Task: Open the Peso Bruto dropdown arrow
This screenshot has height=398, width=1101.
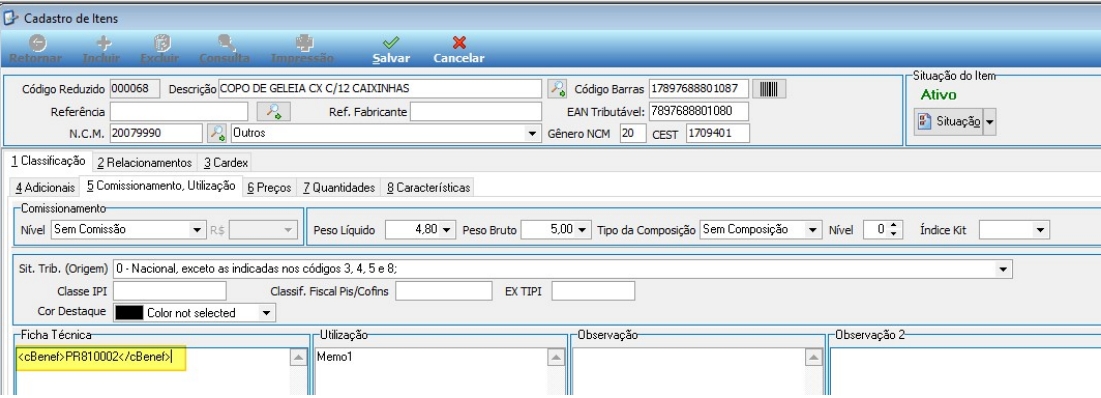Action: click(x=583, y=230)
